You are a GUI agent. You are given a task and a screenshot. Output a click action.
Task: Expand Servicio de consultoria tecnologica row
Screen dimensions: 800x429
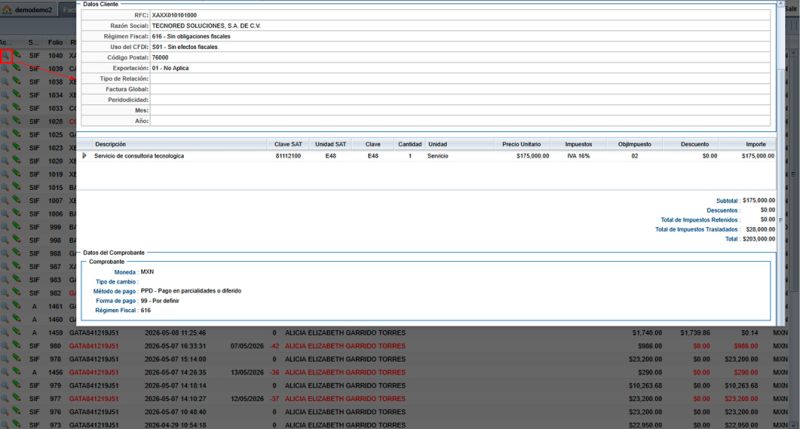click(x=84, y=156)
